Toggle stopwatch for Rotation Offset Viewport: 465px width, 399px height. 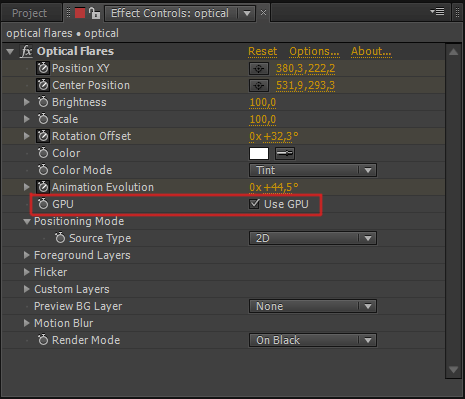(x=43, y=136)
